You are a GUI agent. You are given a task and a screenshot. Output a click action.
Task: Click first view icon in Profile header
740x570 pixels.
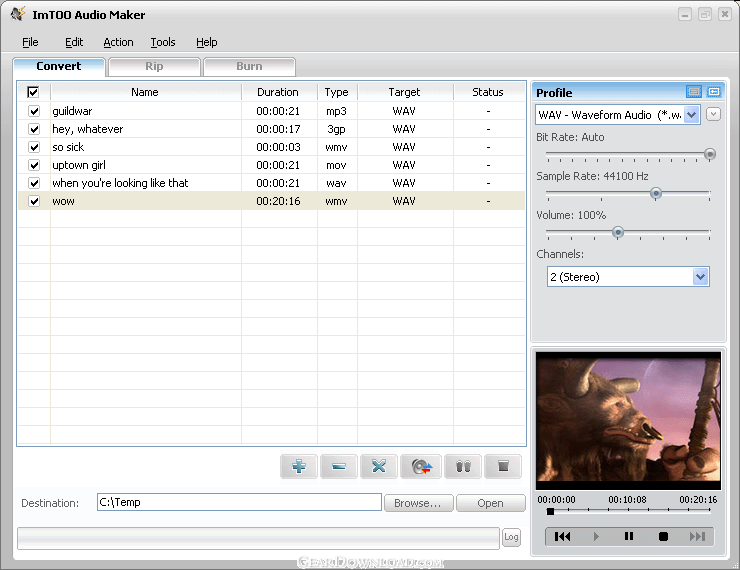coord(694,92)
